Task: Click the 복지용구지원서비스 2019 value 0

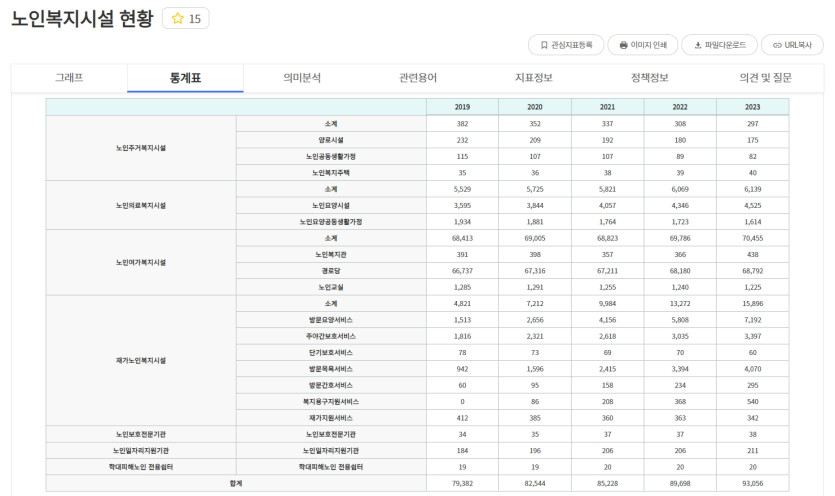Action: [x=462, y=402]
